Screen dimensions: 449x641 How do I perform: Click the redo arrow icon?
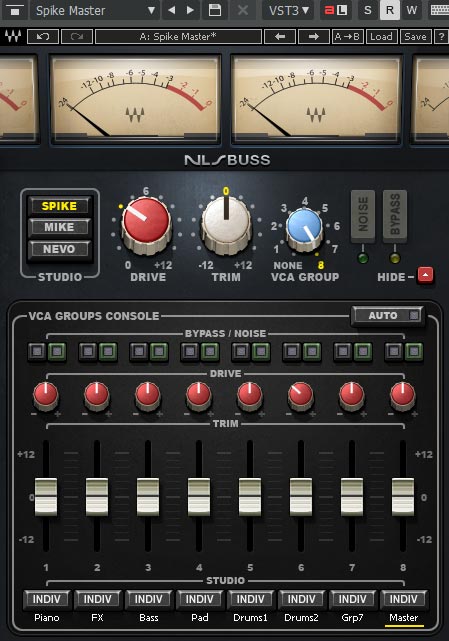pos(76,36)
